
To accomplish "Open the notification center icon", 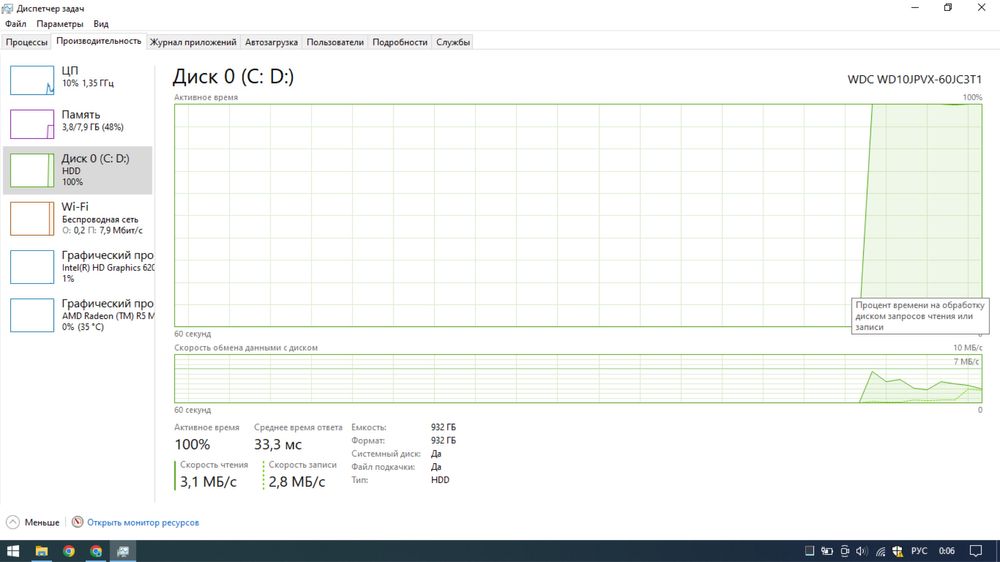I will pos(976,551).
